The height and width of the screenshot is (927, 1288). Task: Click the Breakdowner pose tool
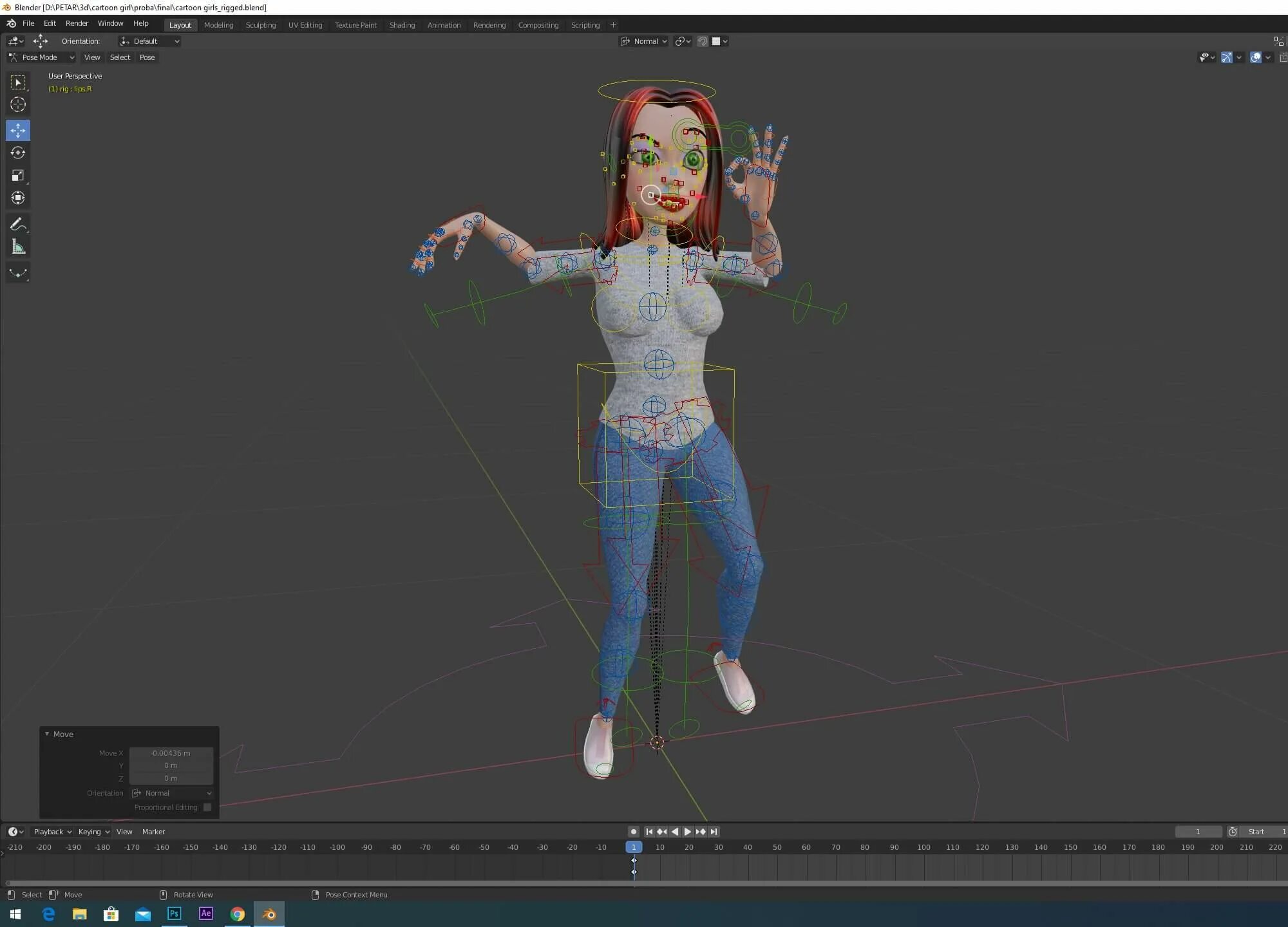point(18,273)
